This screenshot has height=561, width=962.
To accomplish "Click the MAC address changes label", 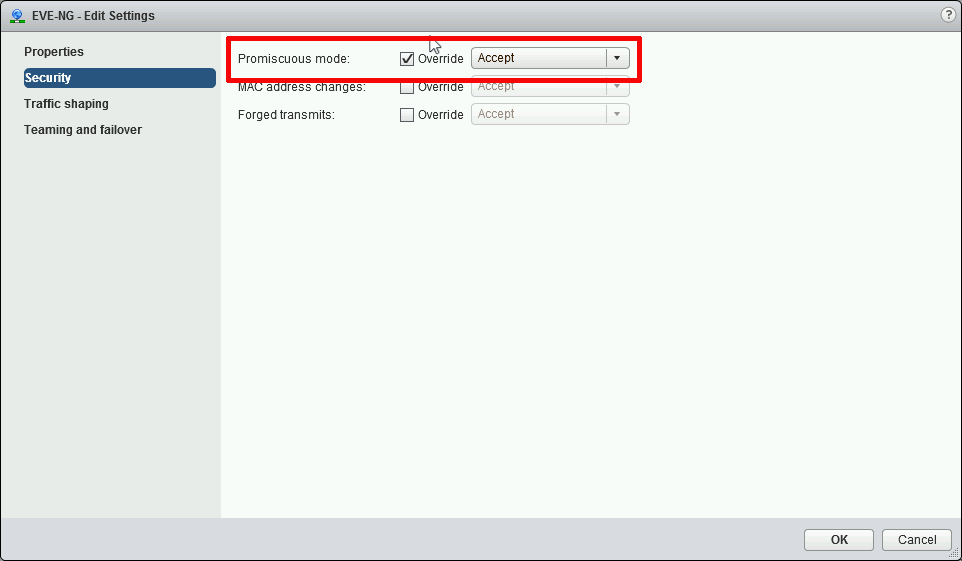I will [302, 87].
